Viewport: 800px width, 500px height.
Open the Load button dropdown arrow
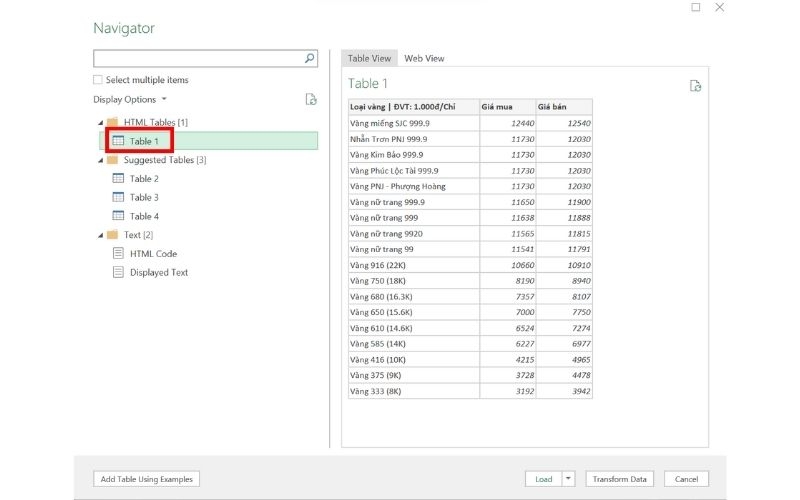click(x=568, y=479)
